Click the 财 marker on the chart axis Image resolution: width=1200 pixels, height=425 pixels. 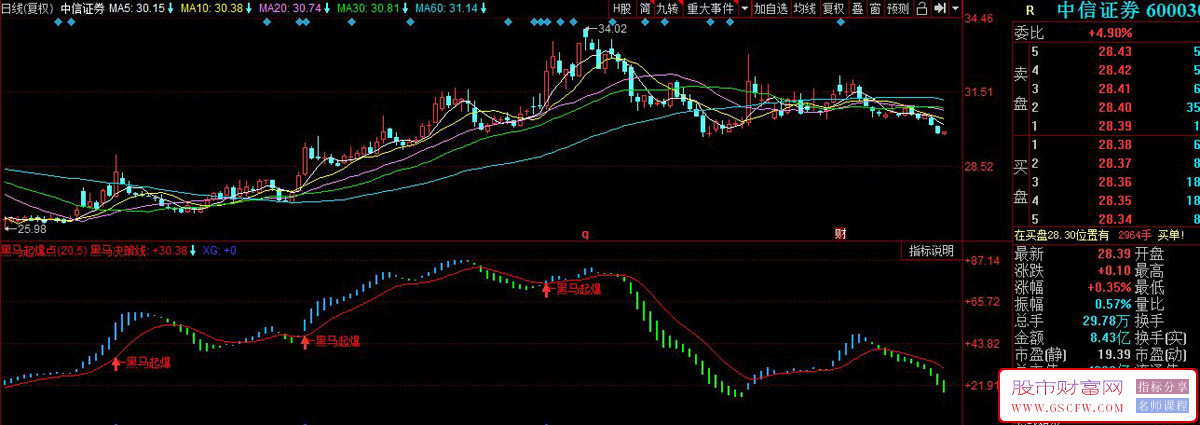pos(841,234)
